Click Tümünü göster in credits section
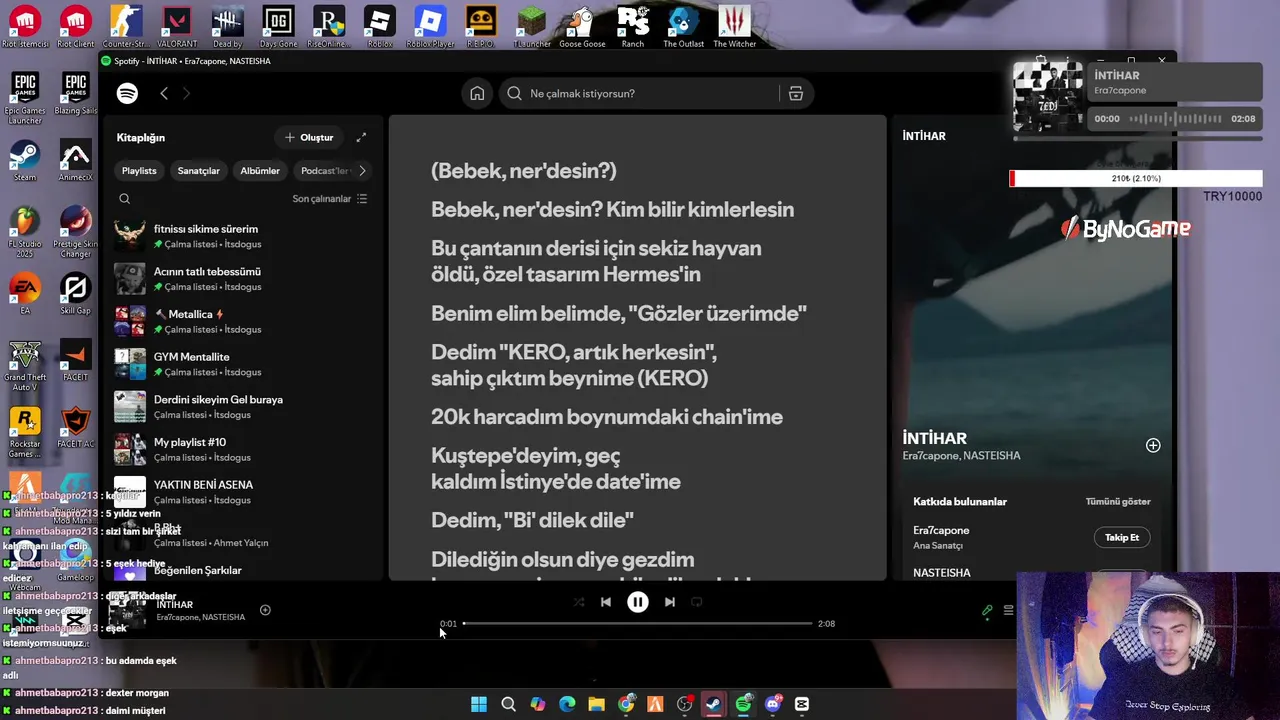 click(x=1118, y=502)
